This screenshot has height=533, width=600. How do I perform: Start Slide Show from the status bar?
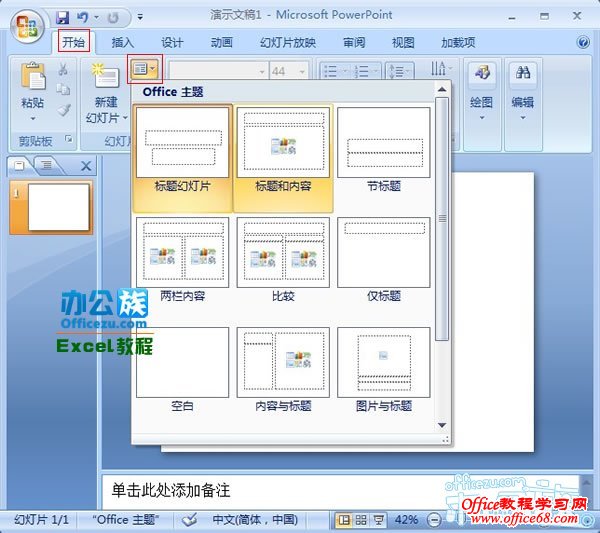pos(379,520)
